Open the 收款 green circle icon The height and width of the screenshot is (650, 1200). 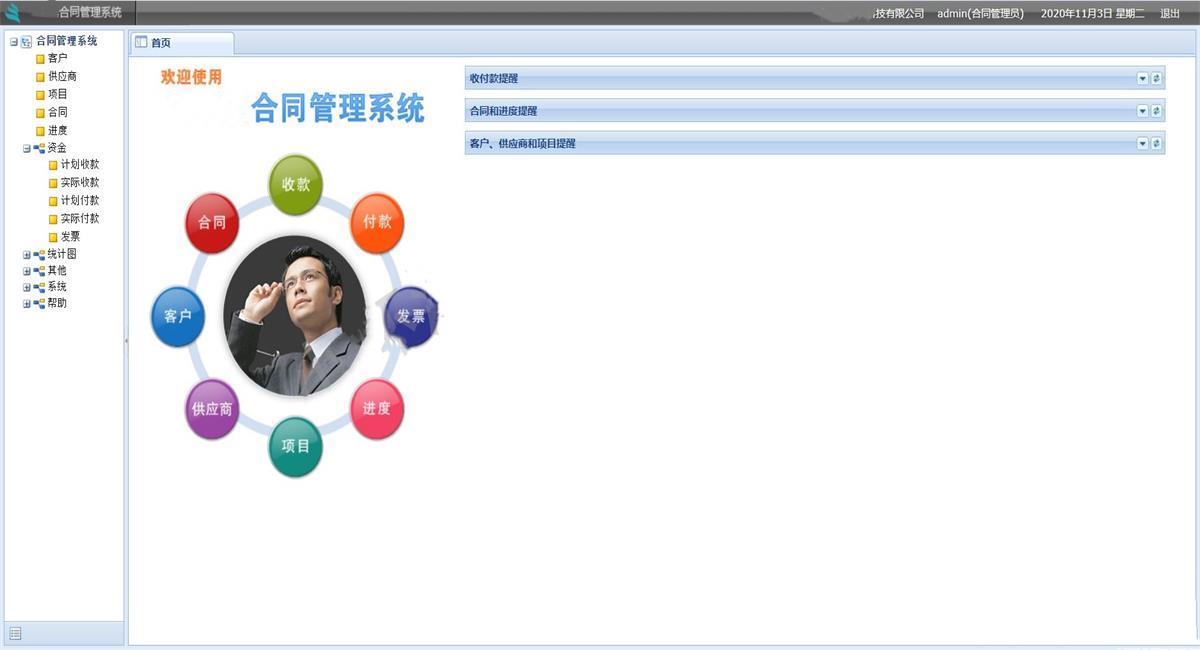[x=296, y=185]
